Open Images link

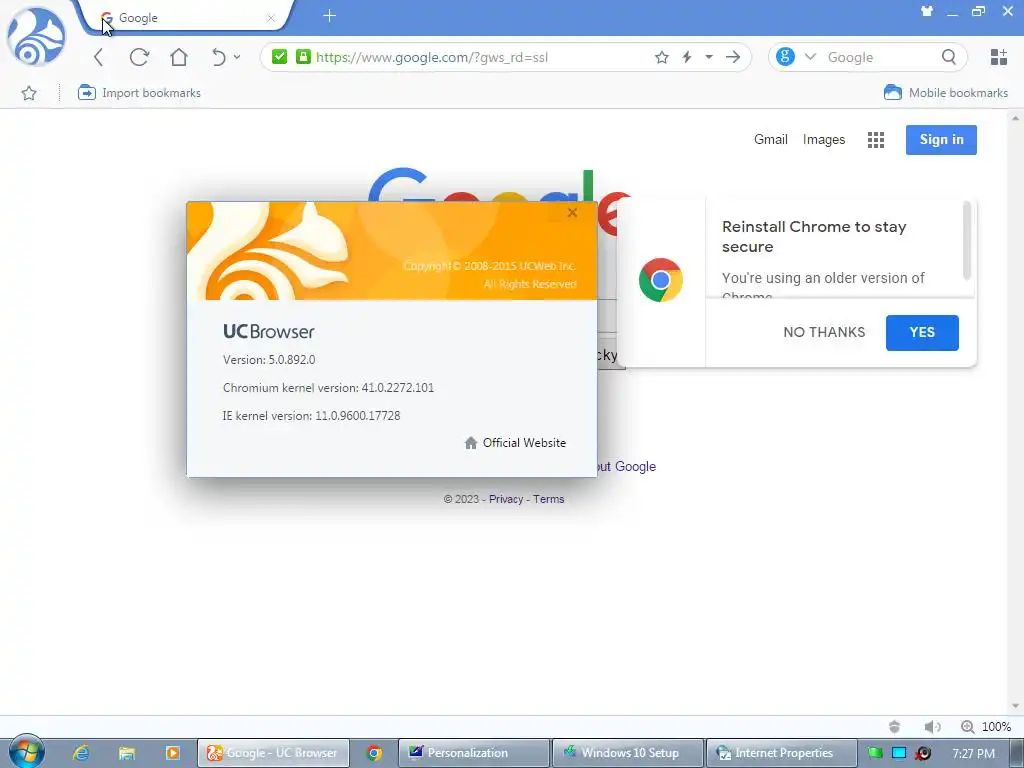tap(824, 139)
